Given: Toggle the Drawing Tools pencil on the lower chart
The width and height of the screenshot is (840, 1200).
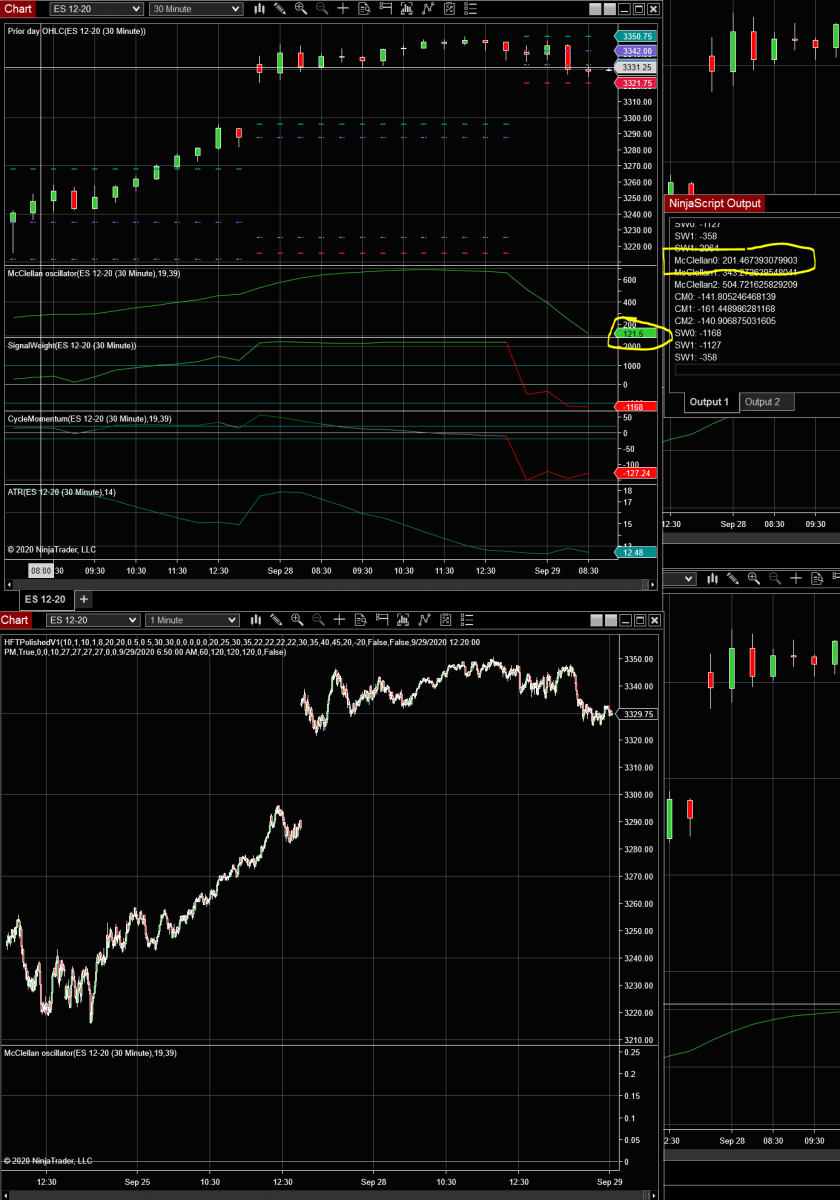Looking at the screenshot, I should coord(274,620).
